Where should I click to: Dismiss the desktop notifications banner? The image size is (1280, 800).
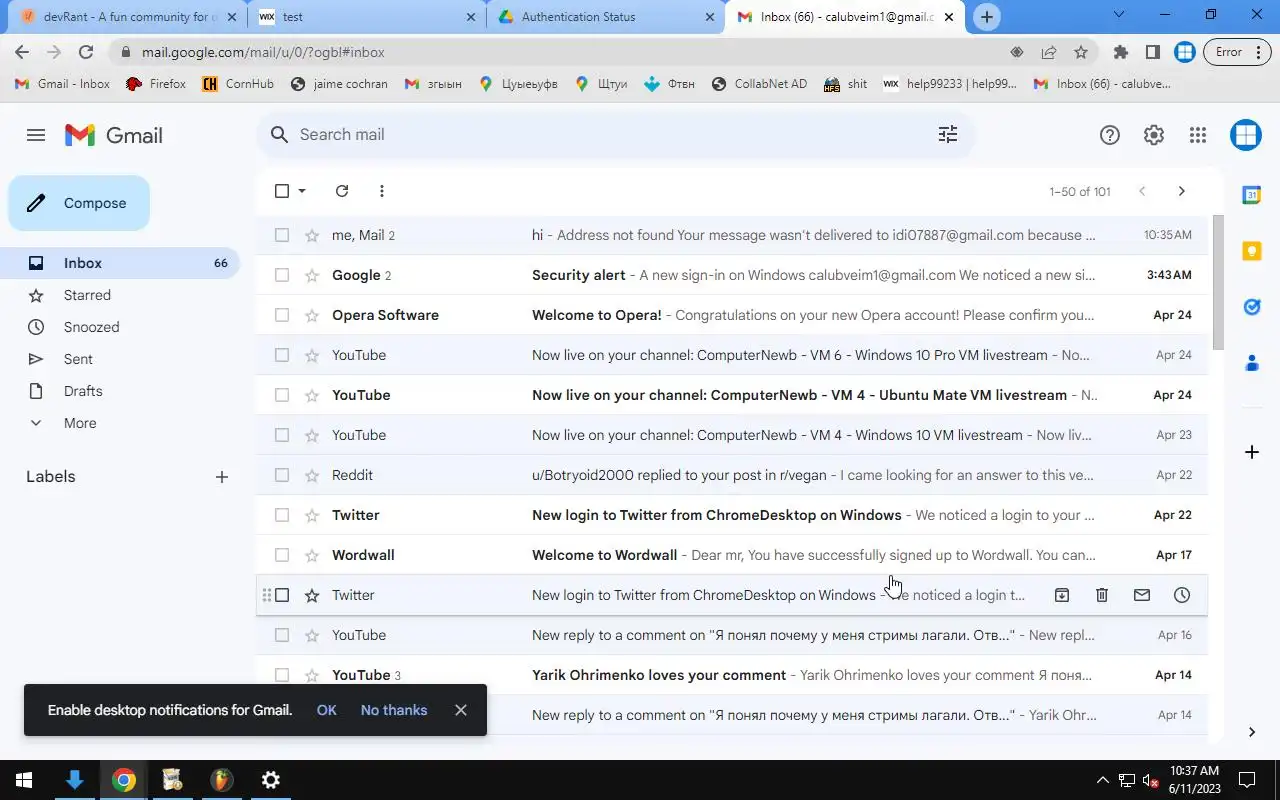pos(460,710)
